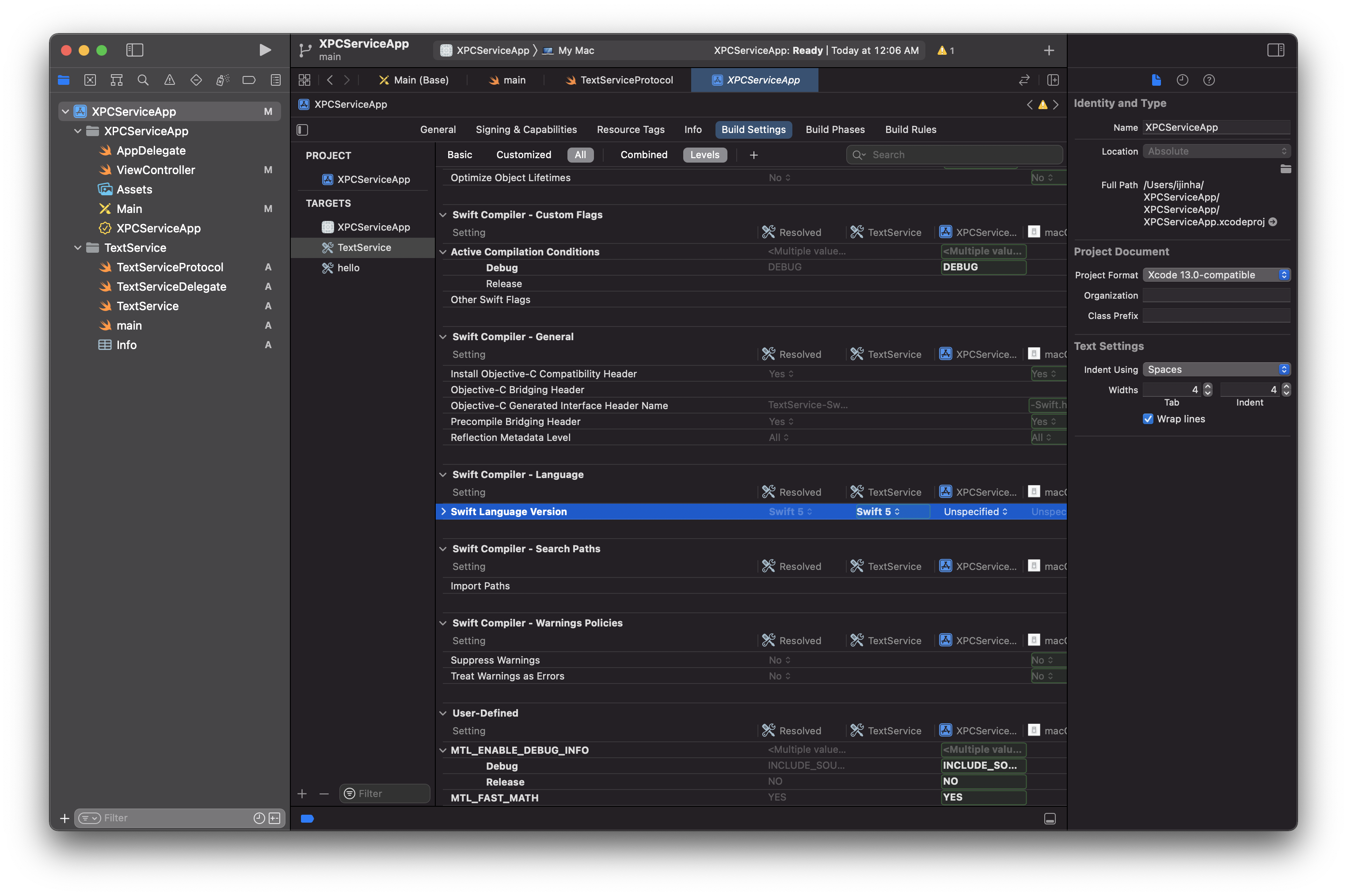Open the Project navigator folder icon
Screen dimensions: 1347x896
pyautogui.click(x=64, y=80)
